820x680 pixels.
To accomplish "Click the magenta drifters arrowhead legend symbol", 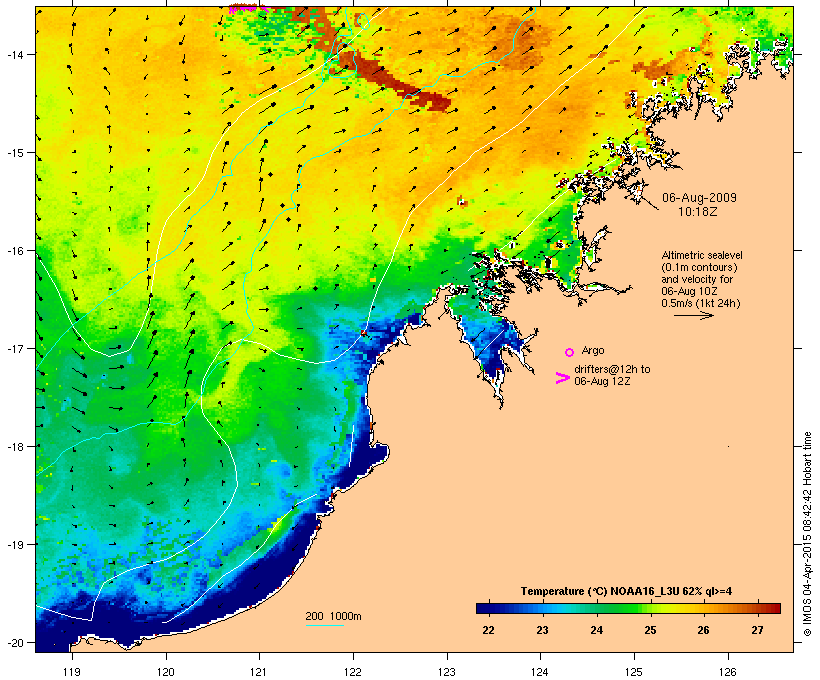I will click(x=562, y=378).
